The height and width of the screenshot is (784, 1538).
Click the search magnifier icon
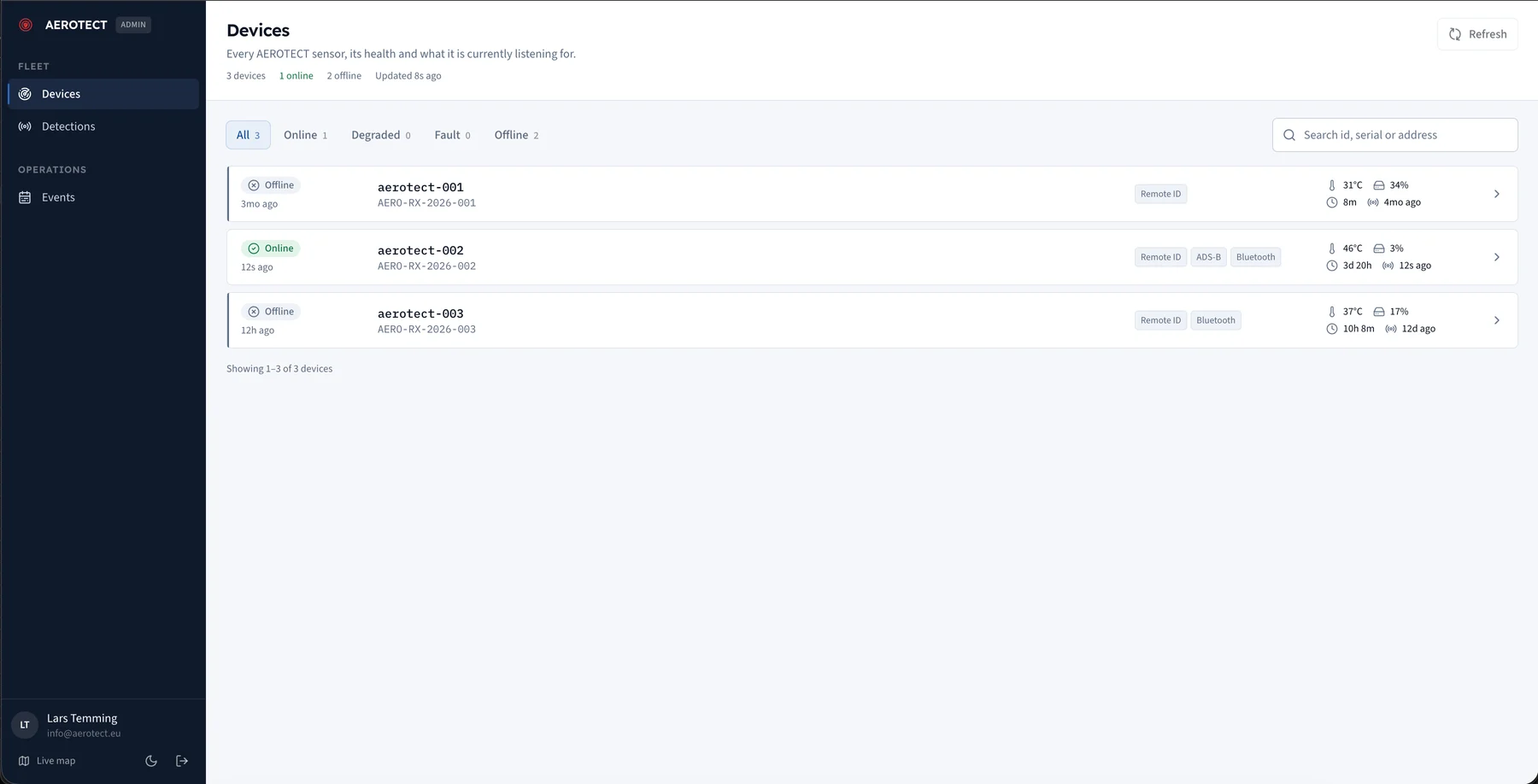(1289, 135)
